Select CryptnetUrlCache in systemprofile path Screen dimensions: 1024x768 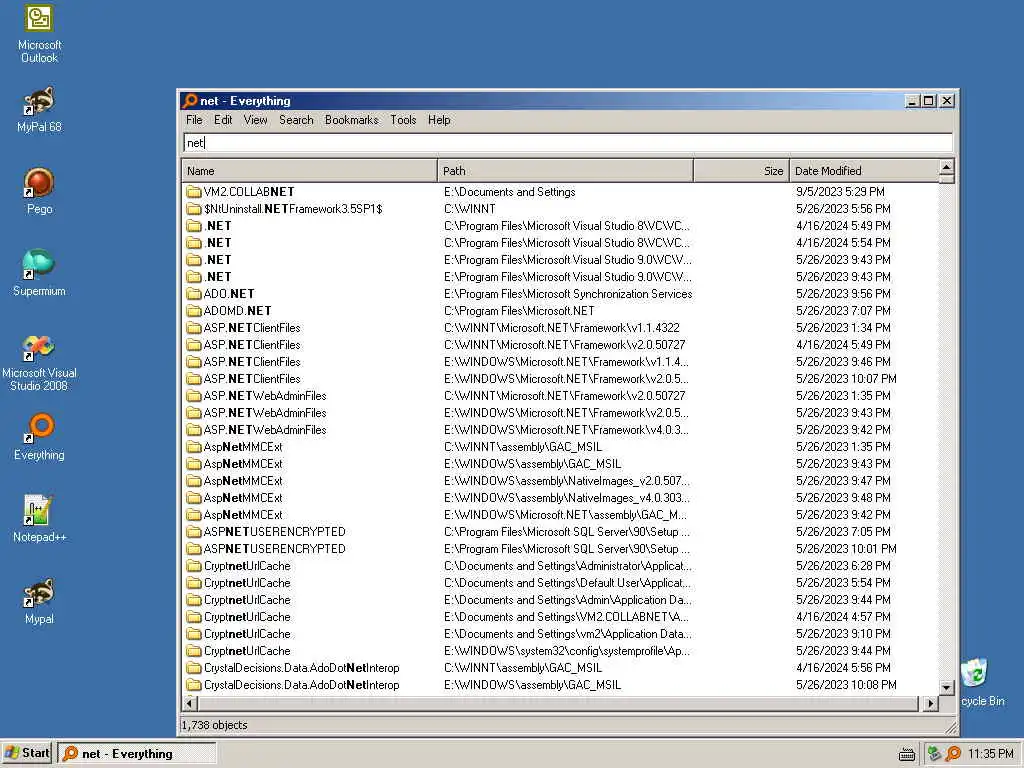247,650
